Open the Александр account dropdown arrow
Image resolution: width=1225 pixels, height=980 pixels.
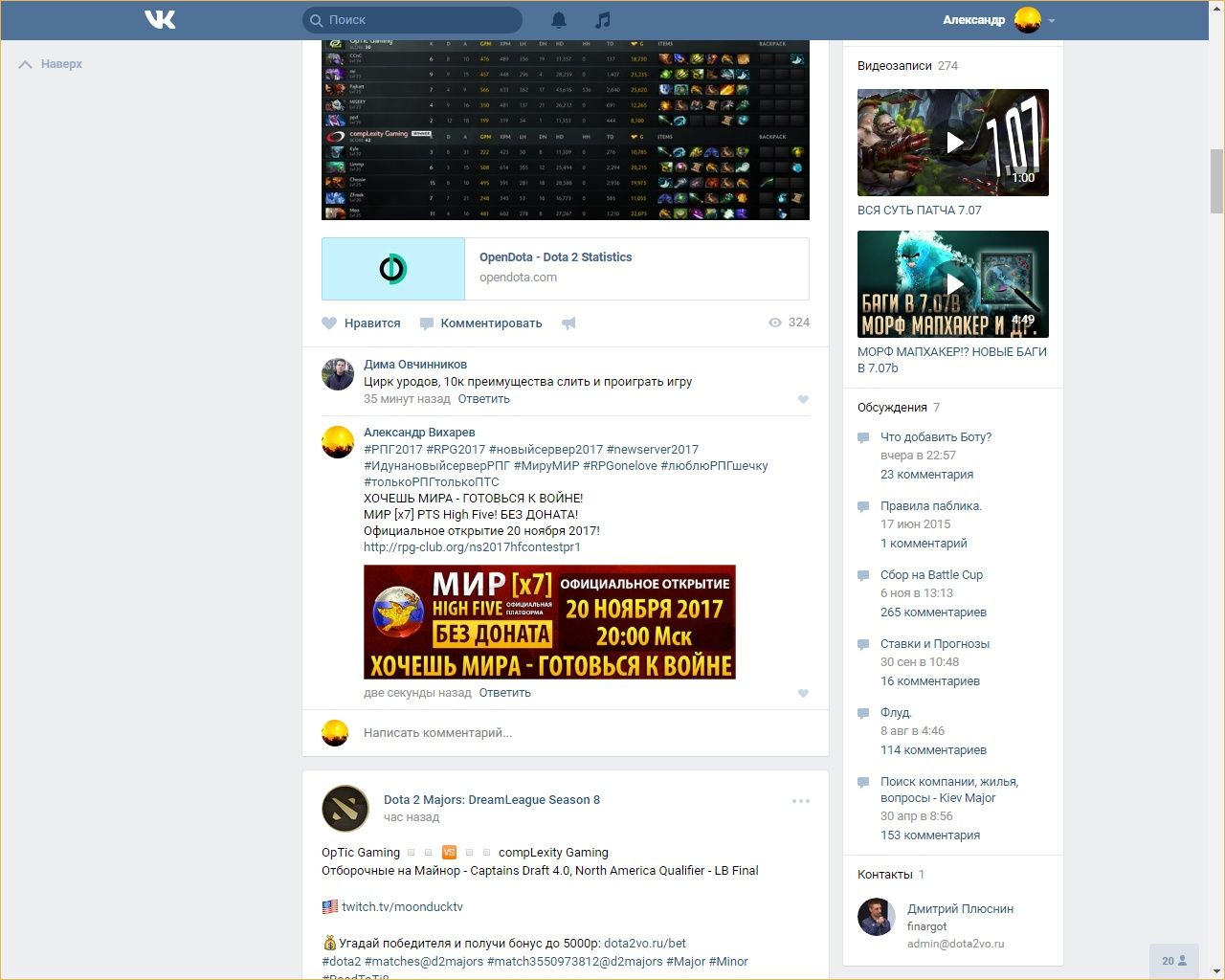pyautogui.click(x=1052, y=20)
